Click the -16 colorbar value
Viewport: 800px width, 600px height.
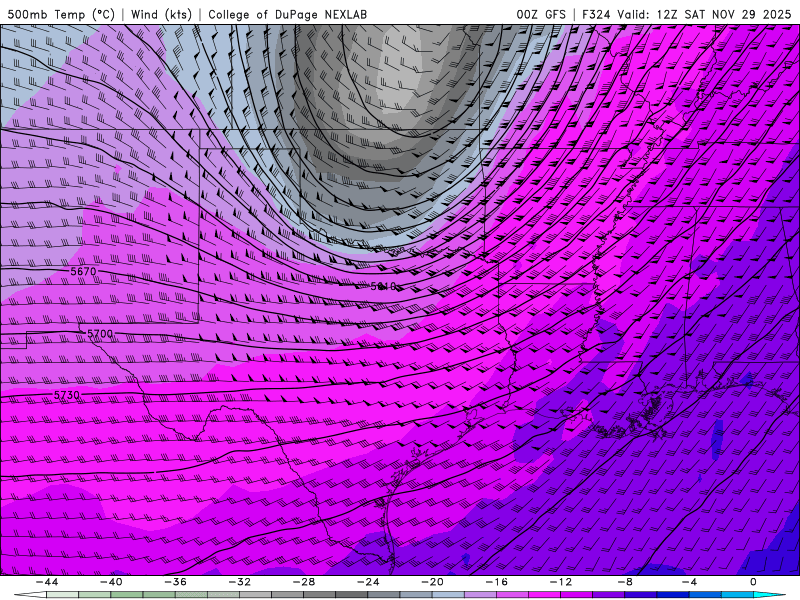pyautogui.click(x=496, y=582)
